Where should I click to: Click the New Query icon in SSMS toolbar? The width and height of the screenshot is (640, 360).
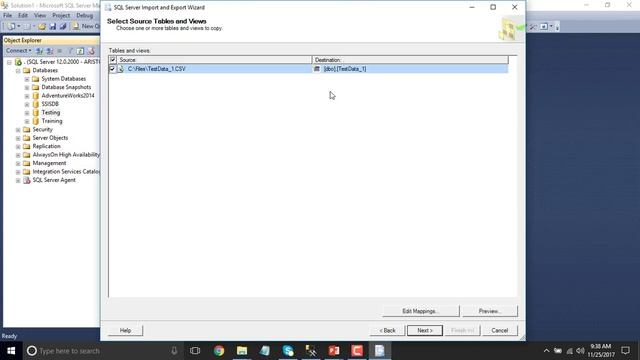pos(76,27)
